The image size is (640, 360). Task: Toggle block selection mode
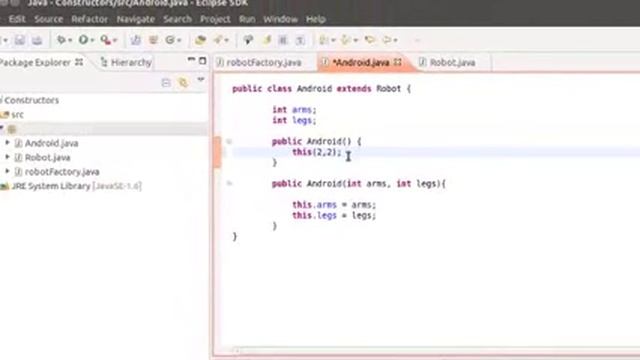click(x=283, y=40)
